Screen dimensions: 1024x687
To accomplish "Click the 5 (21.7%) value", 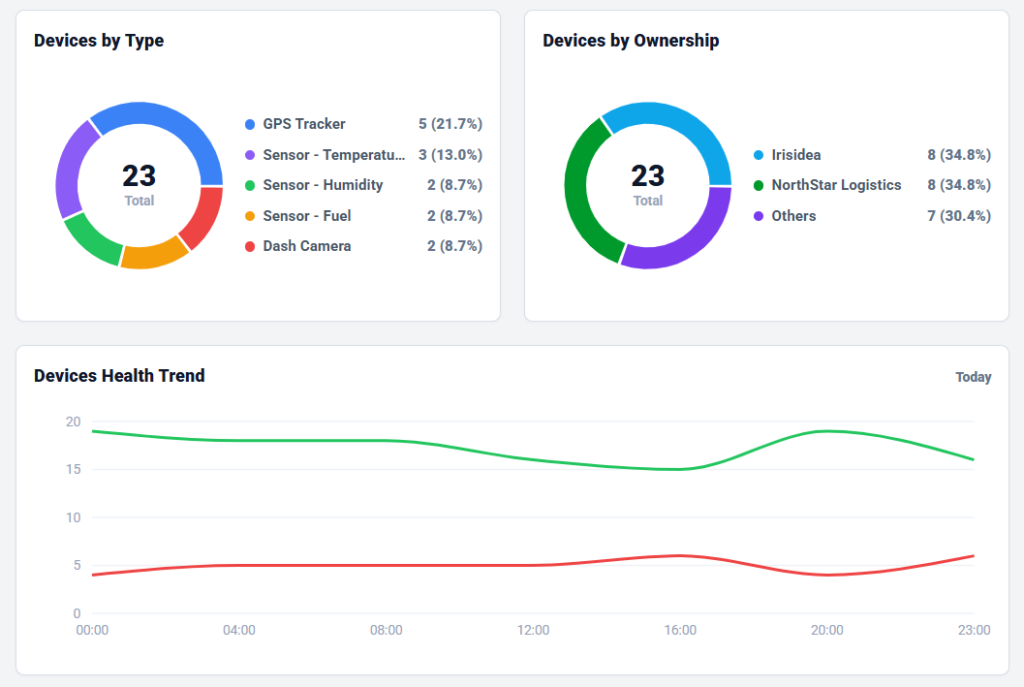I will 450,124.
